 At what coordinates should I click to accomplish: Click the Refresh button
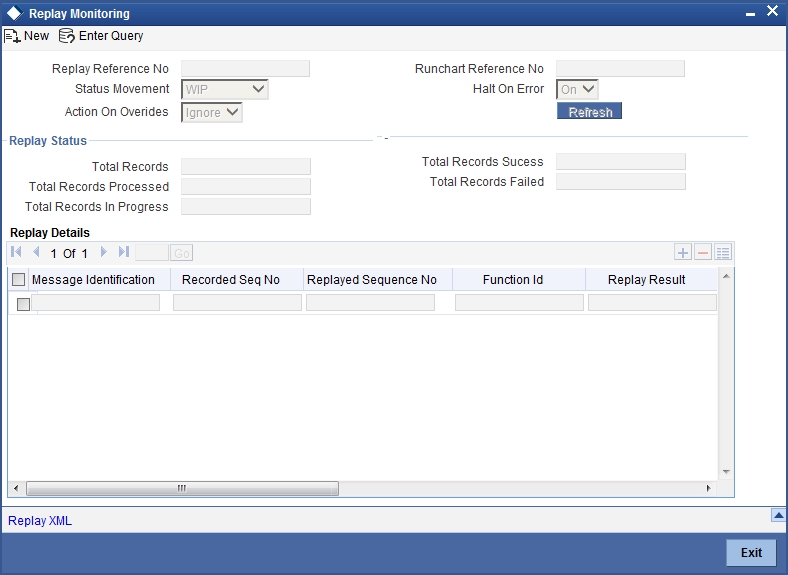[x=589, y=111]
